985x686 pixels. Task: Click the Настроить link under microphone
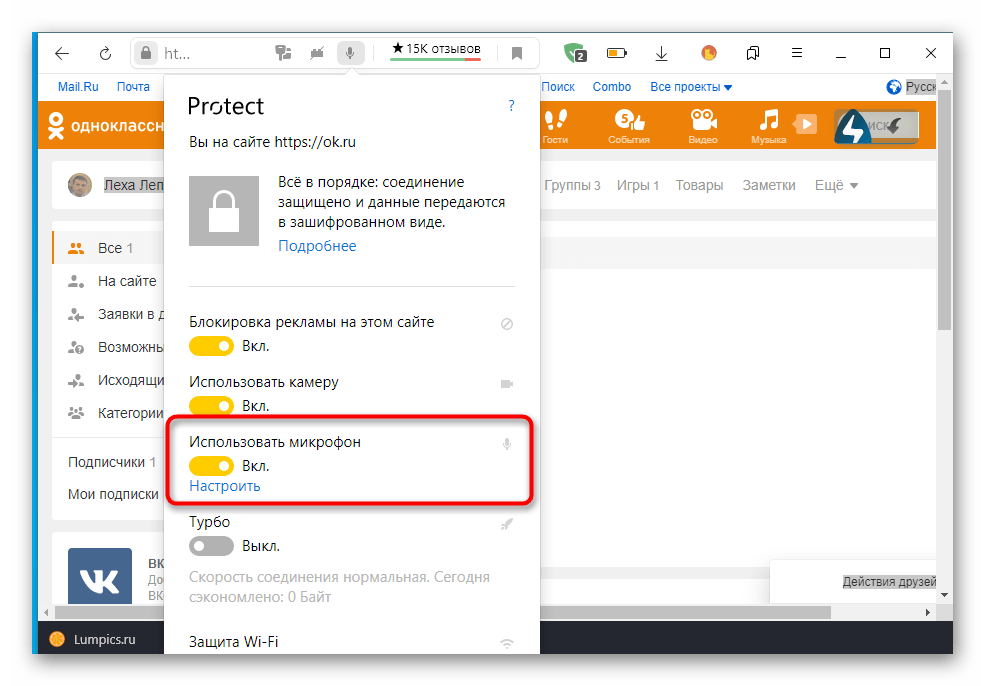(x=225, y=486)
